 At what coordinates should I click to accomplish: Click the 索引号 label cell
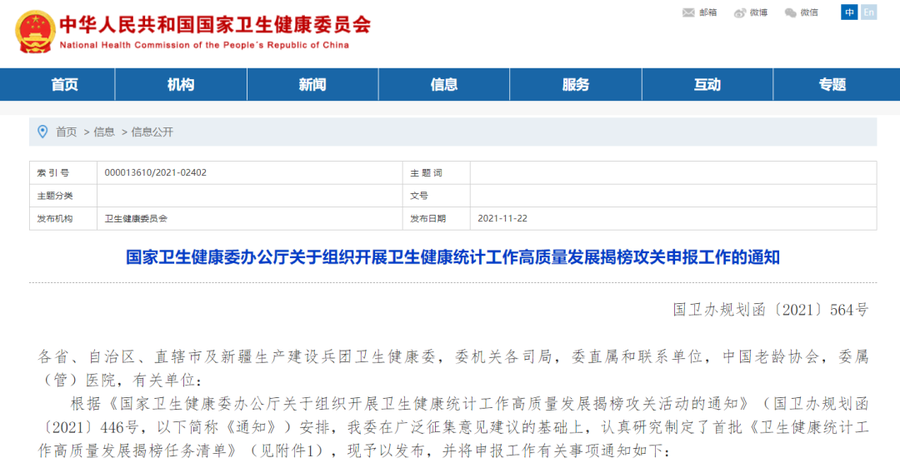(x=63, y=173)
